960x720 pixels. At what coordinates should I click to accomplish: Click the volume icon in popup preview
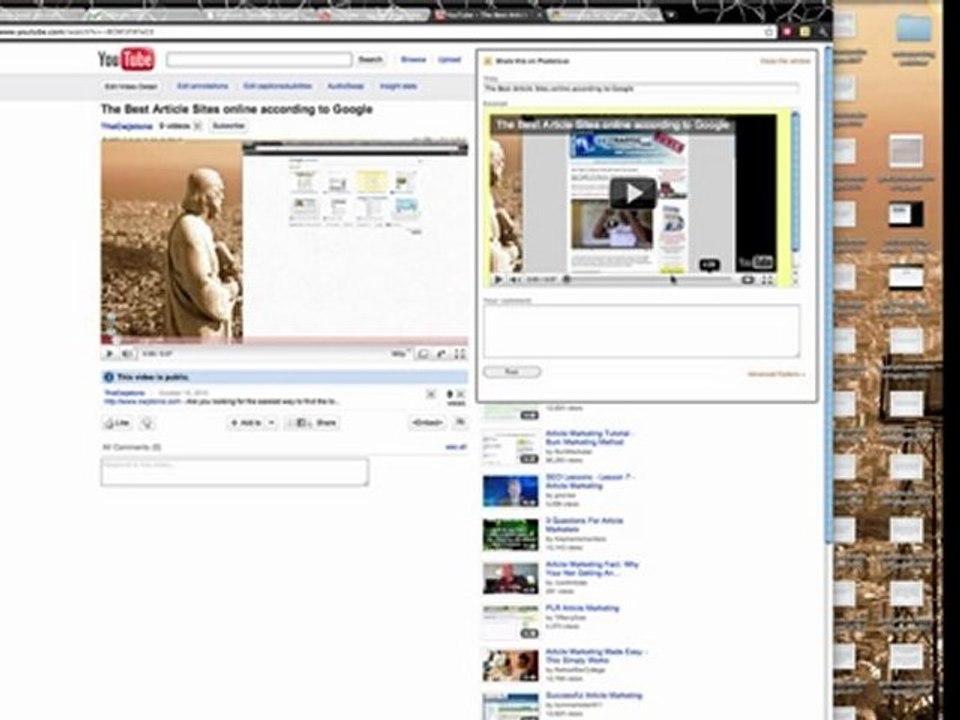point(516,280)
